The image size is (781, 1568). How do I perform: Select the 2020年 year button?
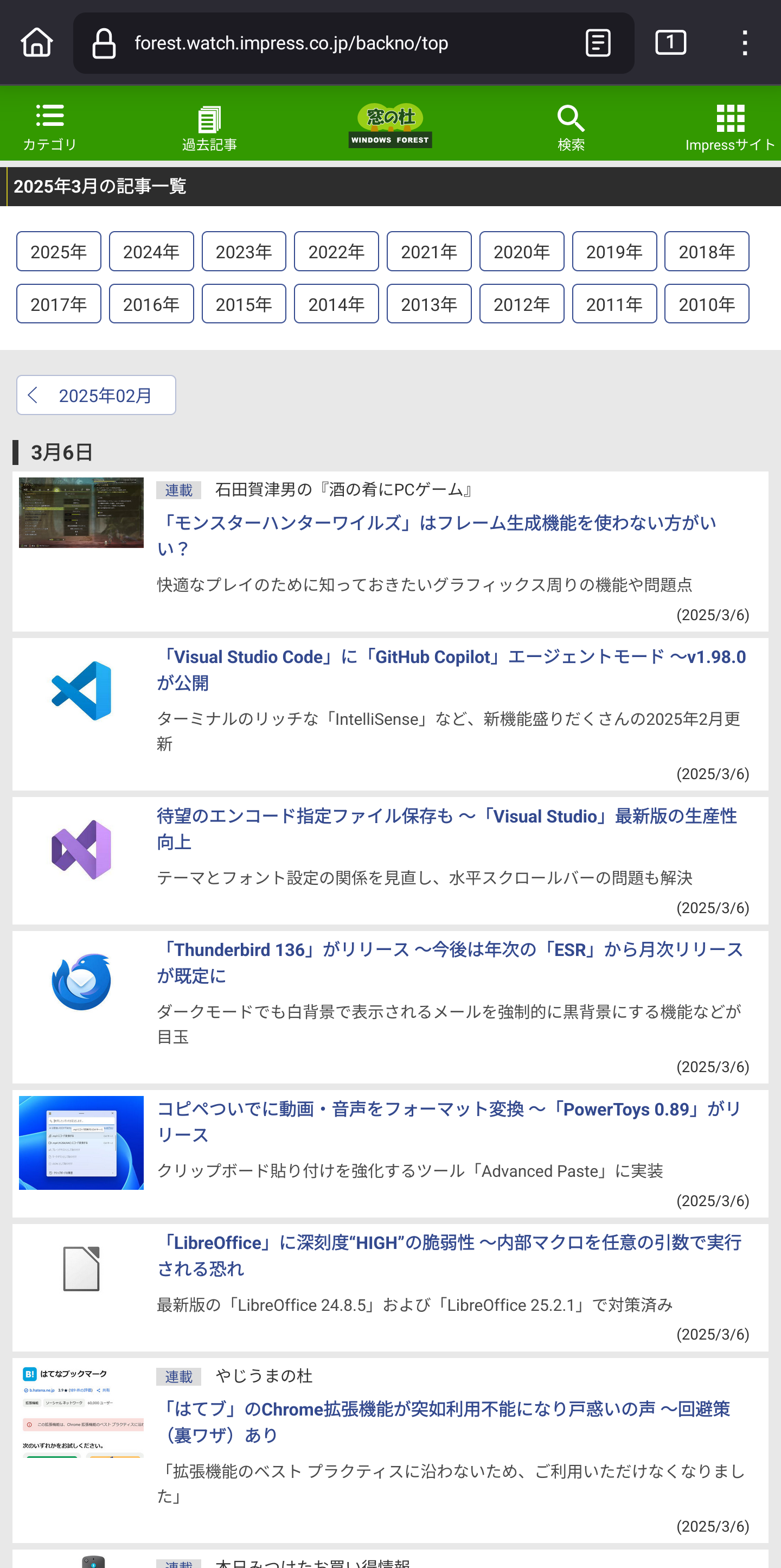(521, 251)
